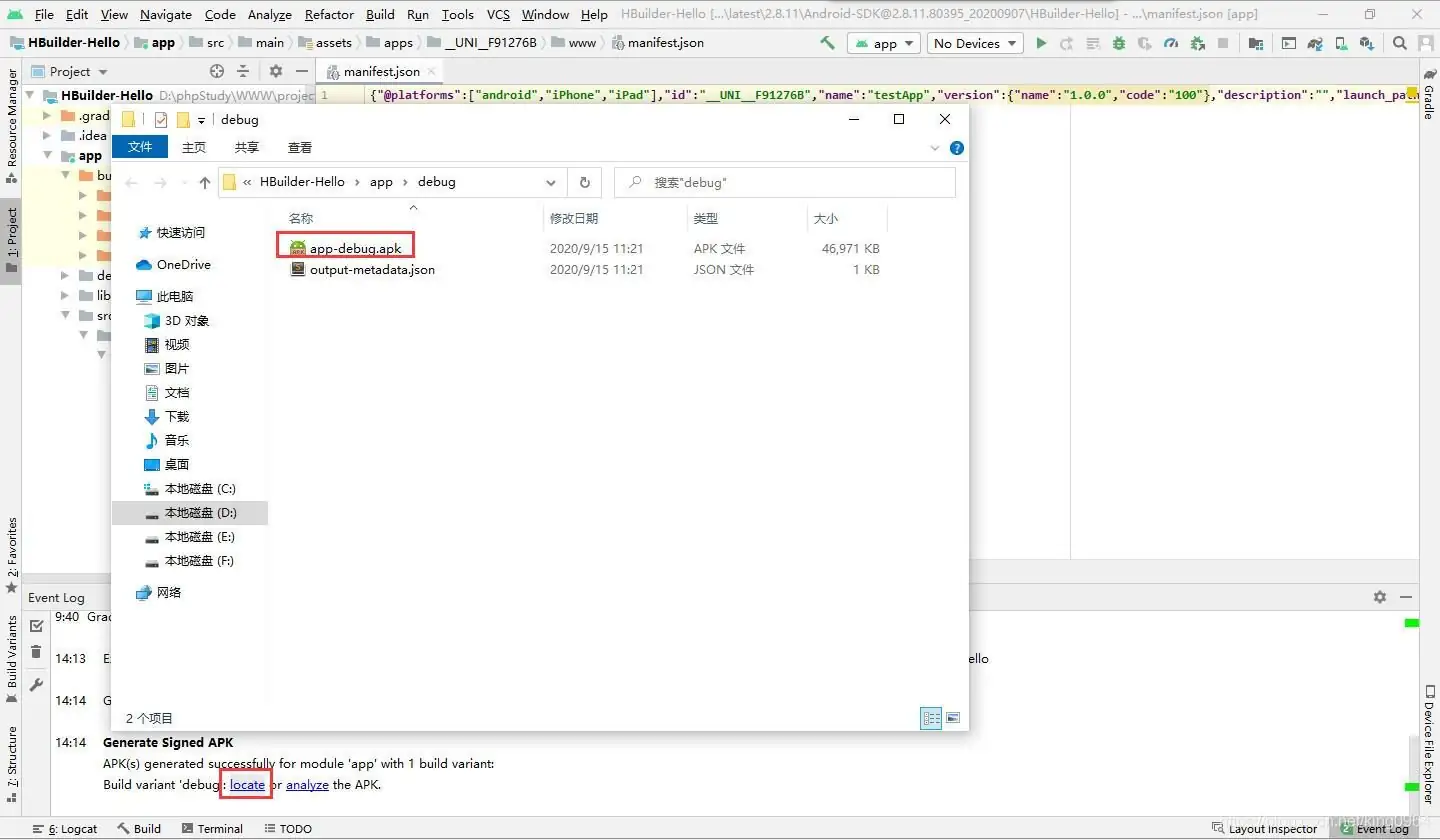Open Search Everywhere with the magnifier icon
Screen dimensions: 1440x840
point(1399,43)
